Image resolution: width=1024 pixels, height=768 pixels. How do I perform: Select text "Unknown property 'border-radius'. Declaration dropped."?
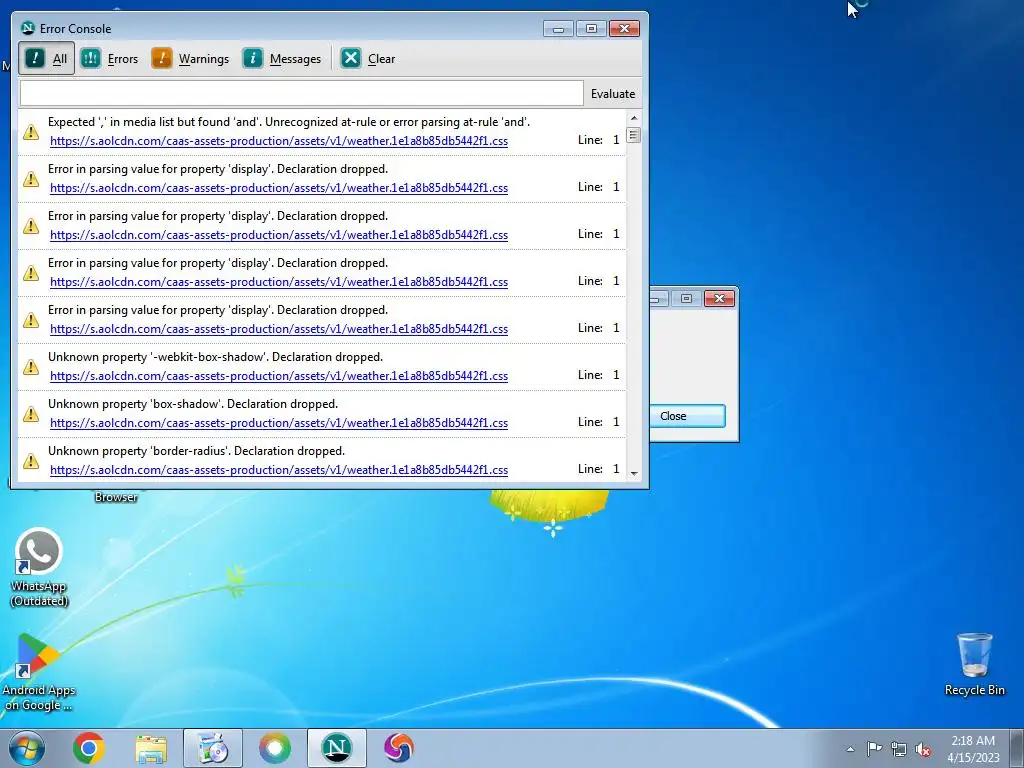196,451
